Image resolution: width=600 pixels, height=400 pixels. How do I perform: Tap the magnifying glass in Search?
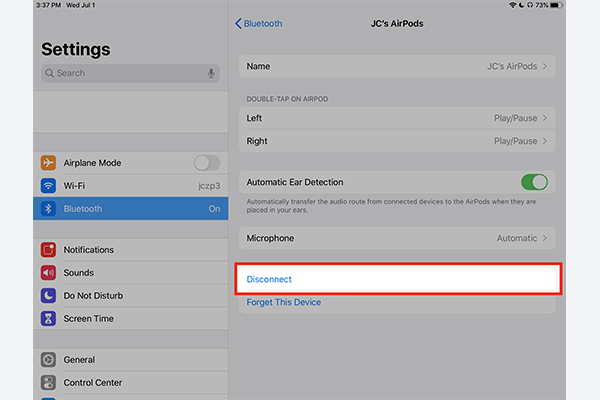[x=49, y=73]
